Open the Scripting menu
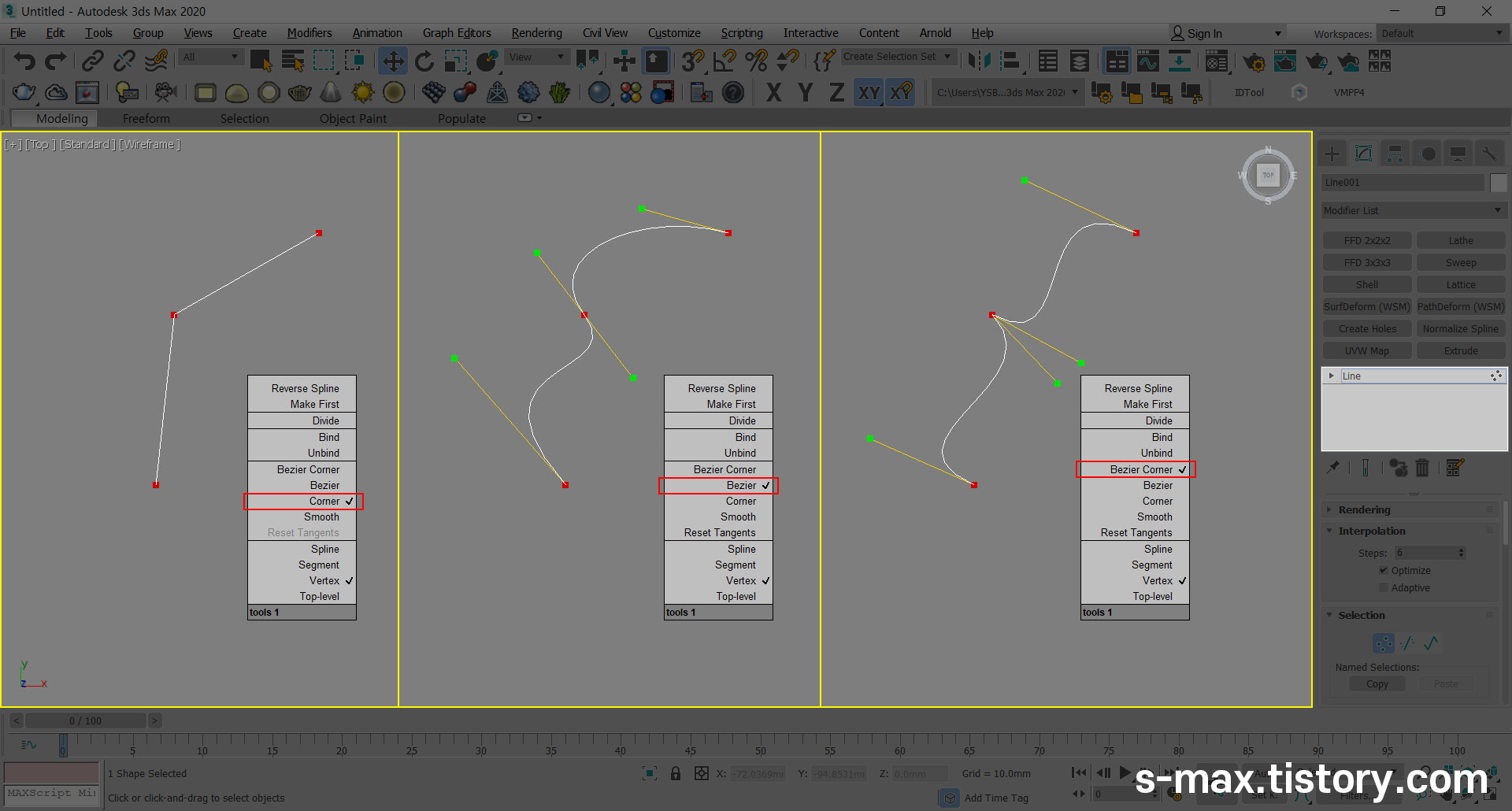Image resolution: width=1512 pixels, height=811 pixels. point(742,33)
